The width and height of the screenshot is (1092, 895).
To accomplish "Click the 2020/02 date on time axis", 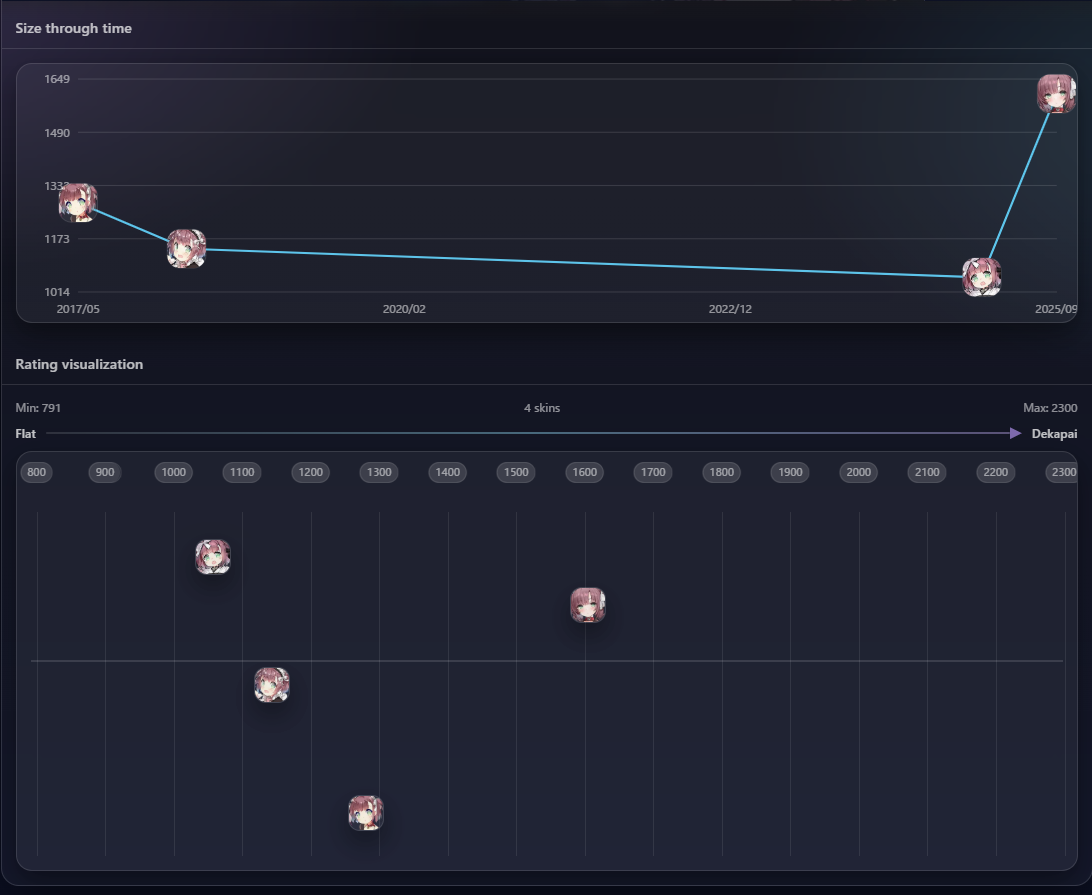I will point(404,309).
